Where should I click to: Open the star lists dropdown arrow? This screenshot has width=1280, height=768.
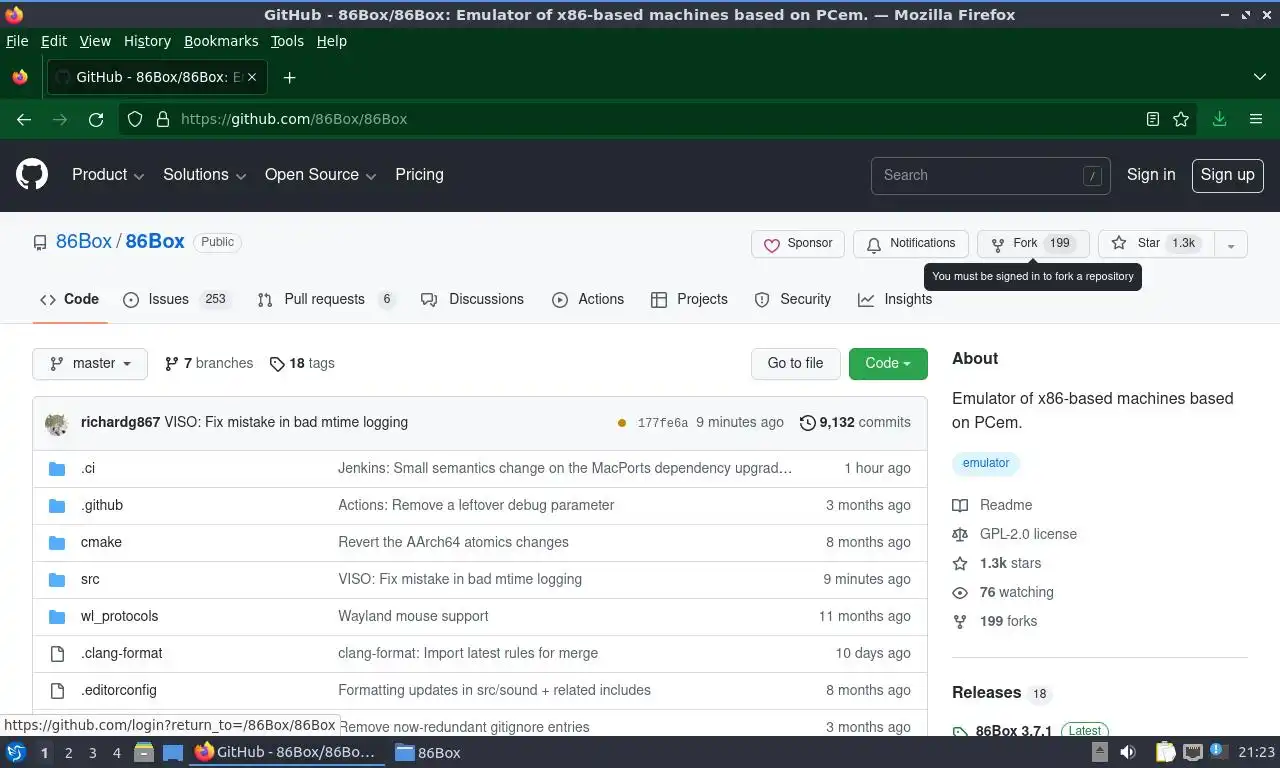tap(1231, 244)
